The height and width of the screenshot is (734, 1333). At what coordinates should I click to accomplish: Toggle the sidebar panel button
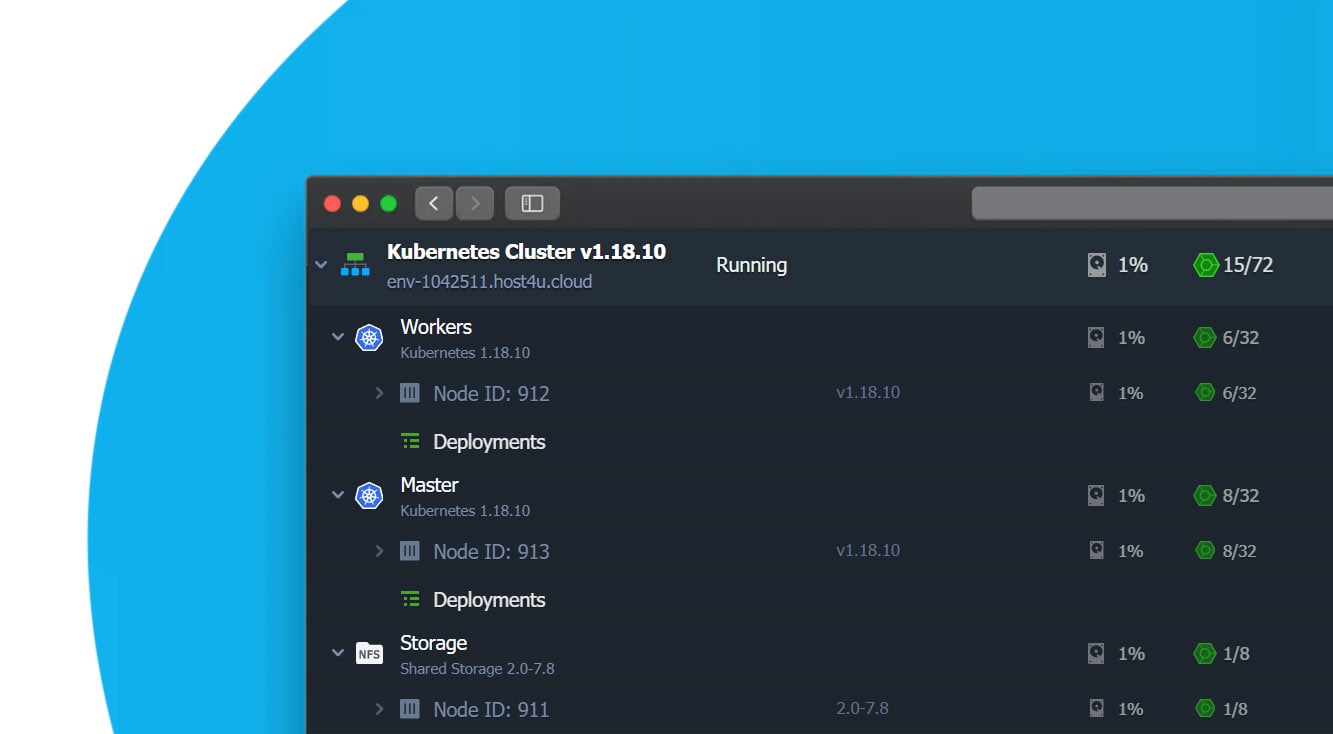532,203
